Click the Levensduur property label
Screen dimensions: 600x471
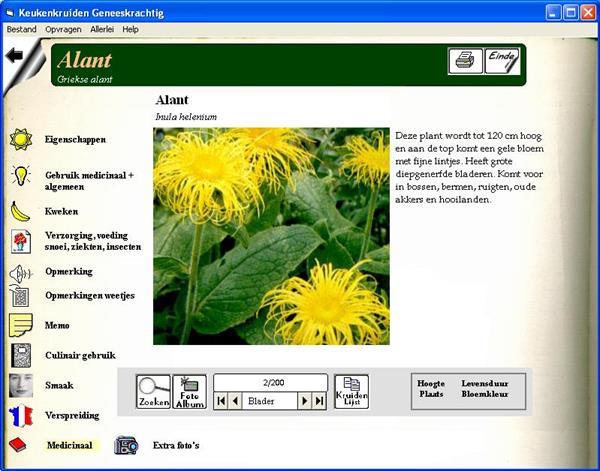tap(485, 383)
